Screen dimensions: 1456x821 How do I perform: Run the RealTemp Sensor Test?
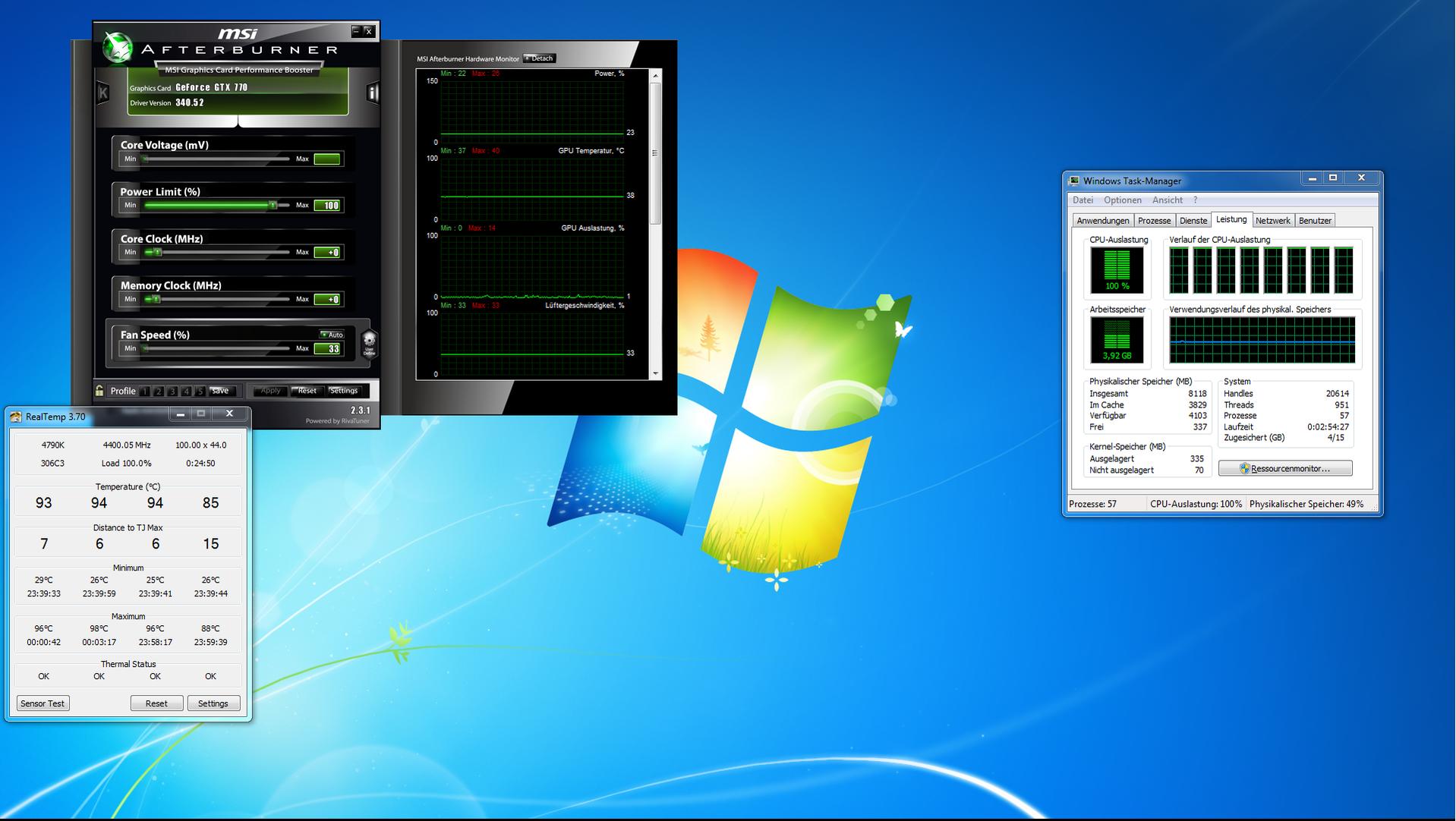(43, 703)
